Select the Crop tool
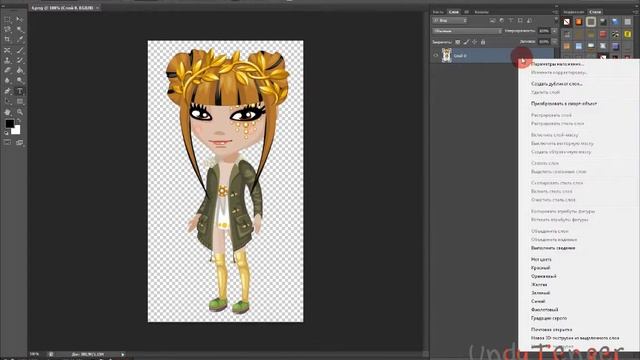 7,40
